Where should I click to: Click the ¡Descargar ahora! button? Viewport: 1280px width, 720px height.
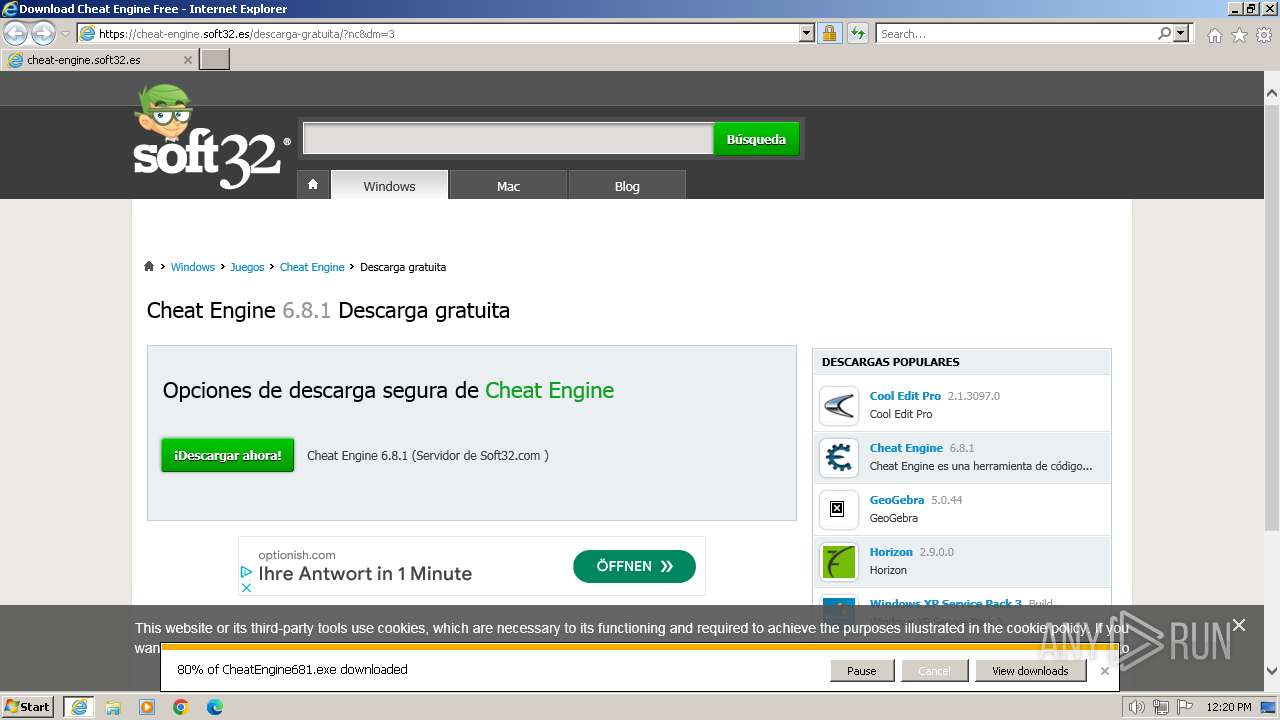point(228,455)
